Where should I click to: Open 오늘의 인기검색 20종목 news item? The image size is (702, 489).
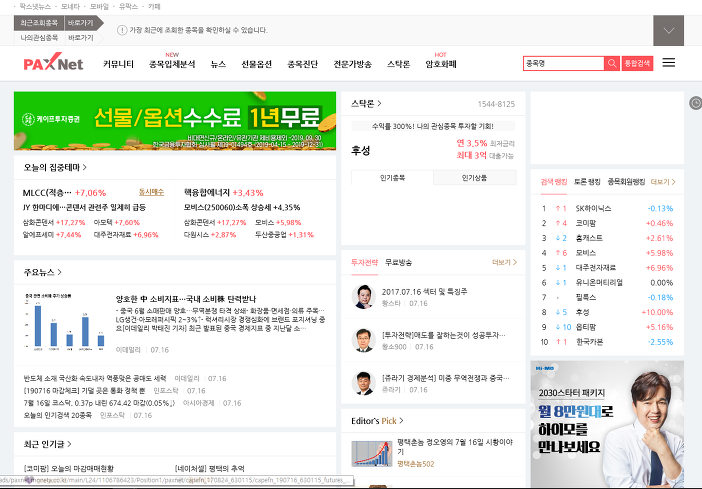tap(57, 416)
